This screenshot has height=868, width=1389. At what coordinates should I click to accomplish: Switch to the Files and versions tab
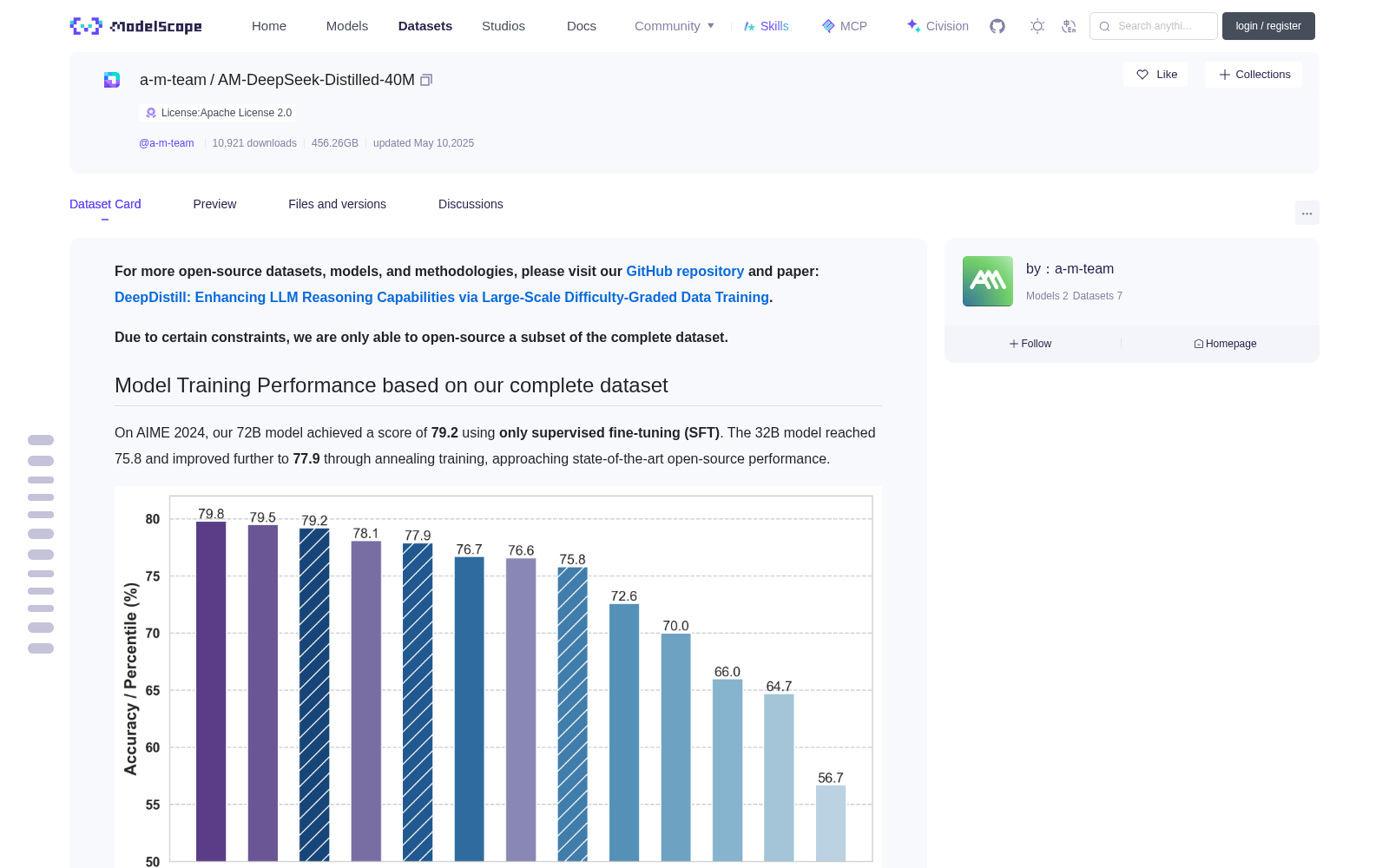pyautogui.click(x=337, y=204)
